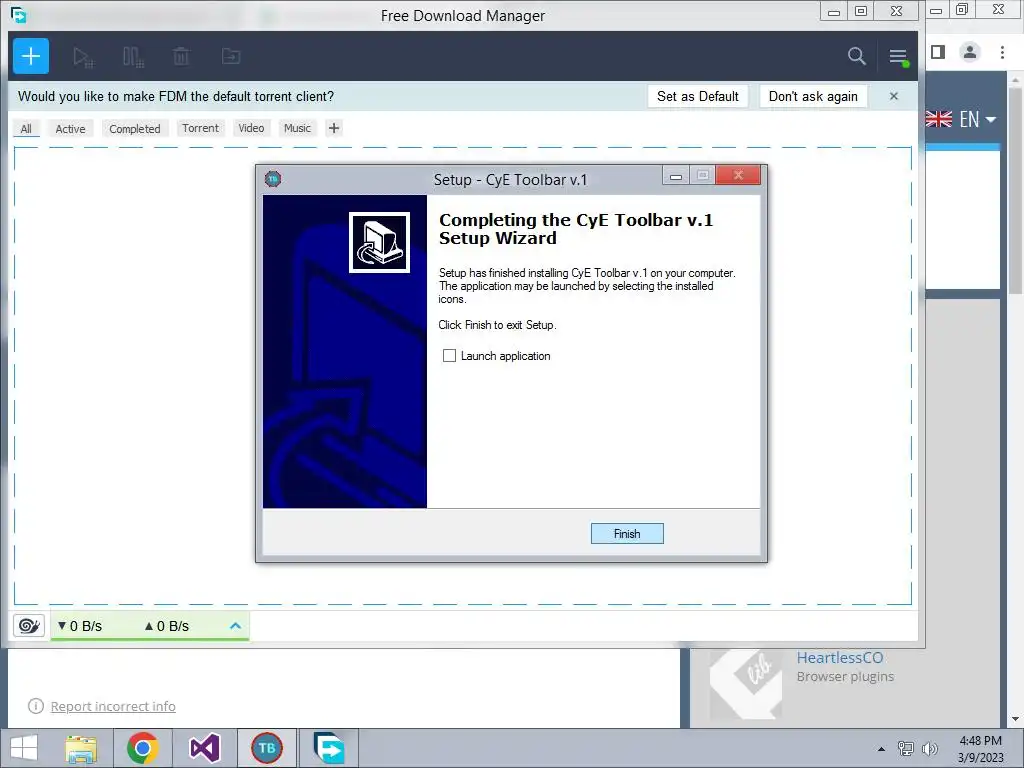Open EN language dropdown in browser

pos(961,119)
